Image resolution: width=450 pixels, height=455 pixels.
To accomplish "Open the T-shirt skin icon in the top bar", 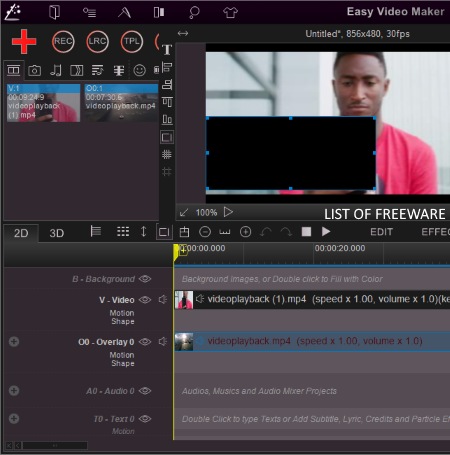I will 230,13.
